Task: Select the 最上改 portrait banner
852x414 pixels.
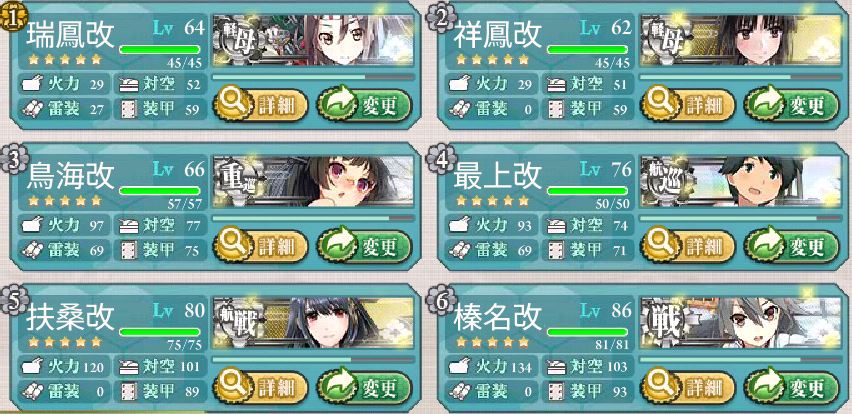Action: point(741,181)
